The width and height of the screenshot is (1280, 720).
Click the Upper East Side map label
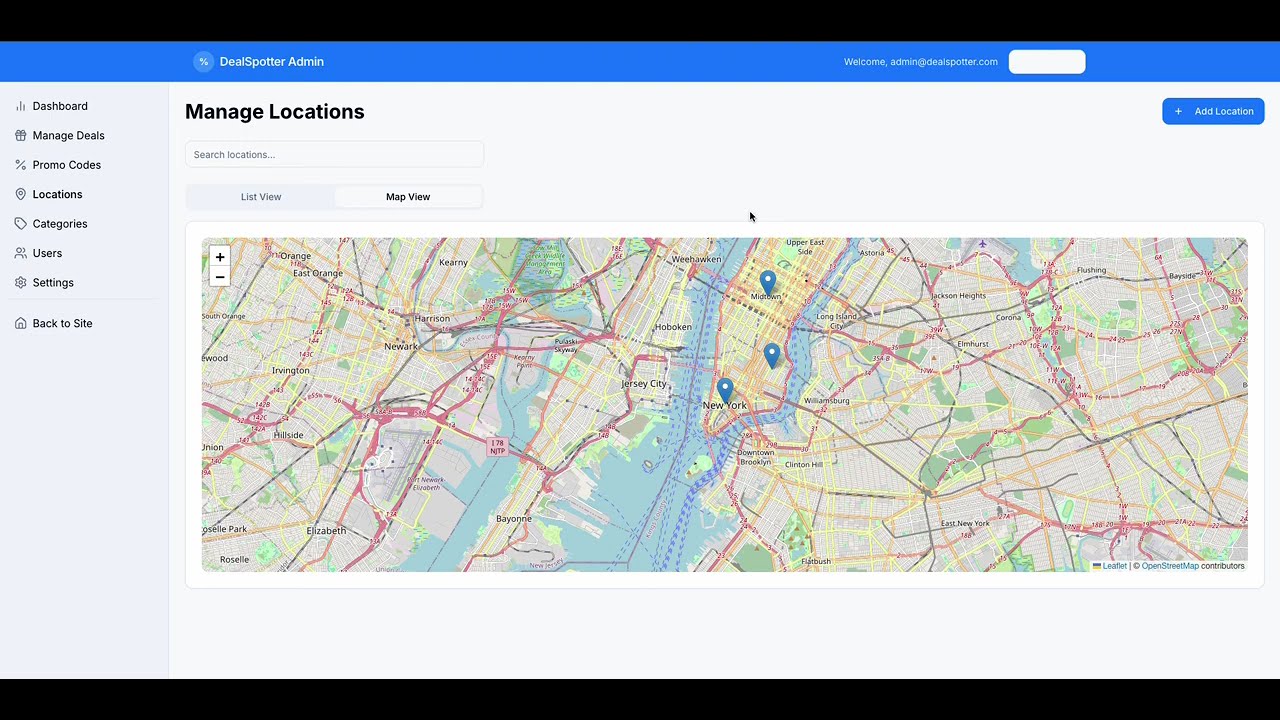(x=805, y=247)
